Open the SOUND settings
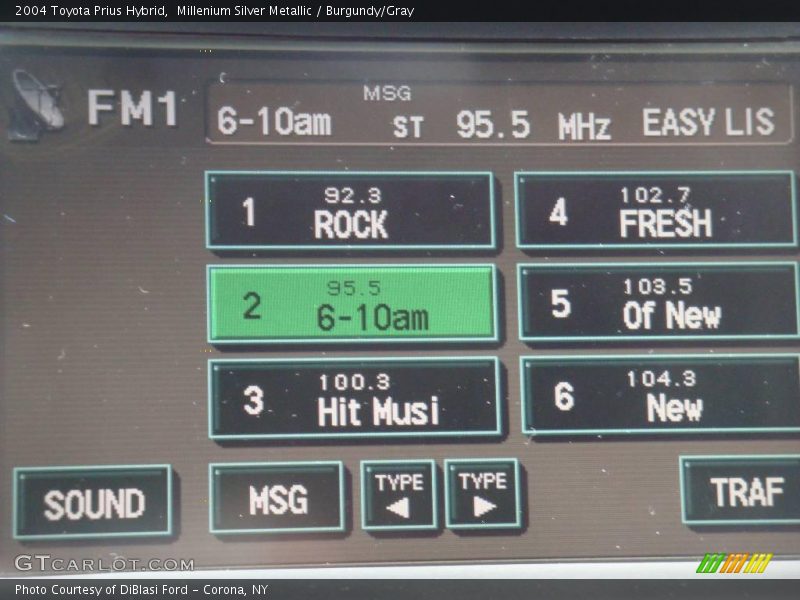800x600 pixels. point(93,503)
